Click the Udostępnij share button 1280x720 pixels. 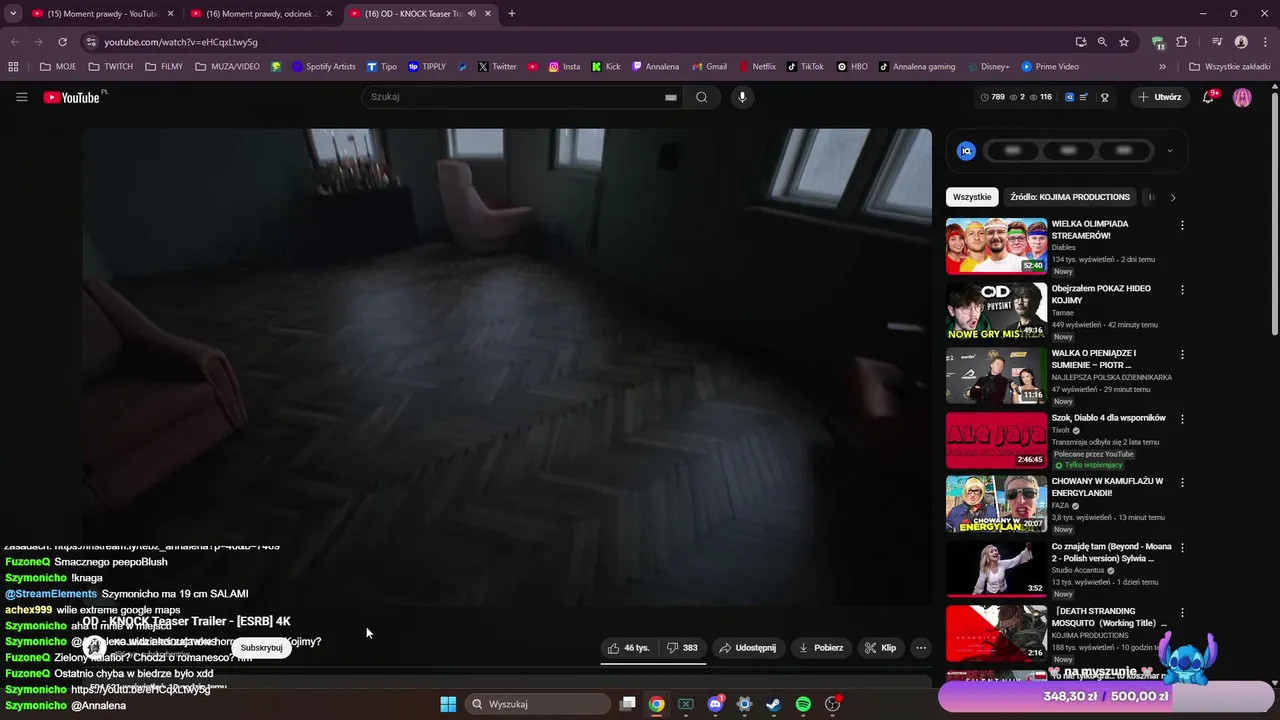748,648
